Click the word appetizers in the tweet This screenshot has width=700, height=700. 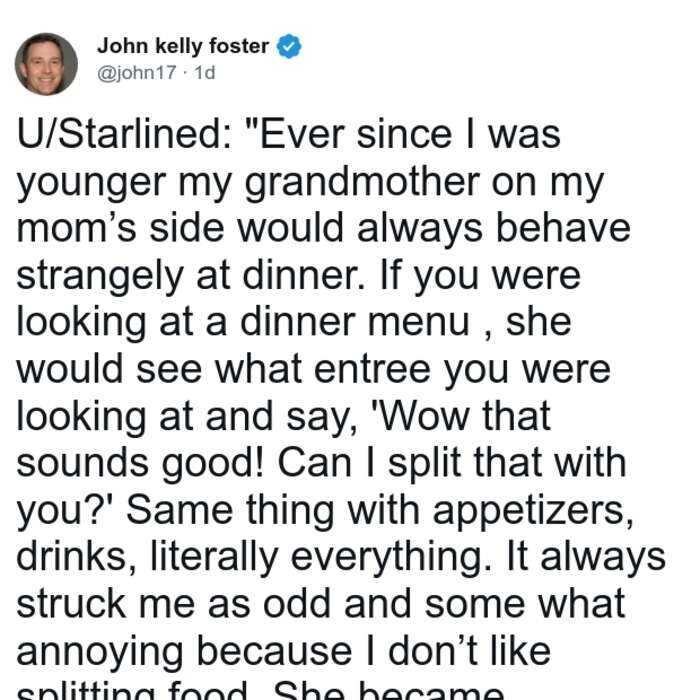pyautogui.click(x=533, y=511)
